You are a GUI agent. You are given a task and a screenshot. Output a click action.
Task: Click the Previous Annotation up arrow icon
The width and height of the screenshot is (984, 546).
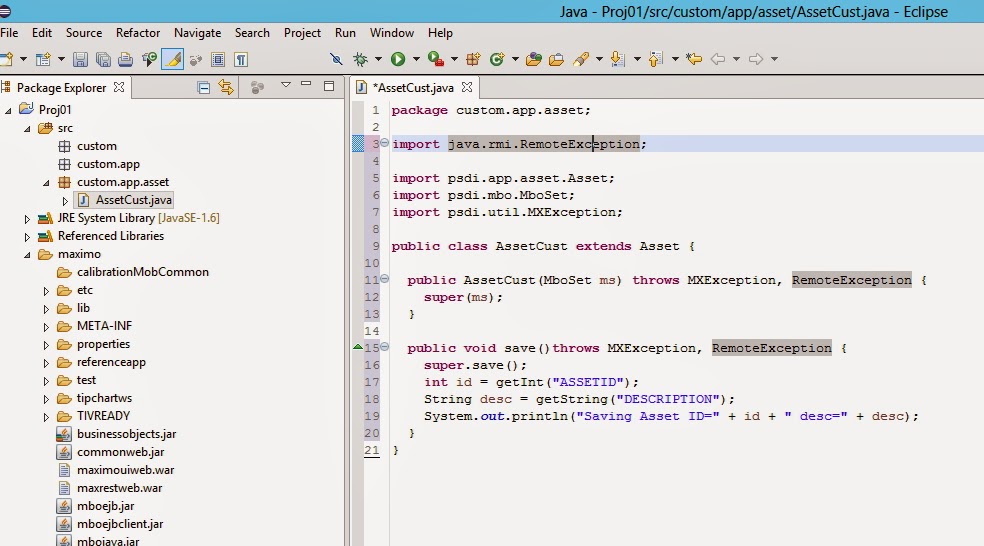coord(655,60)
